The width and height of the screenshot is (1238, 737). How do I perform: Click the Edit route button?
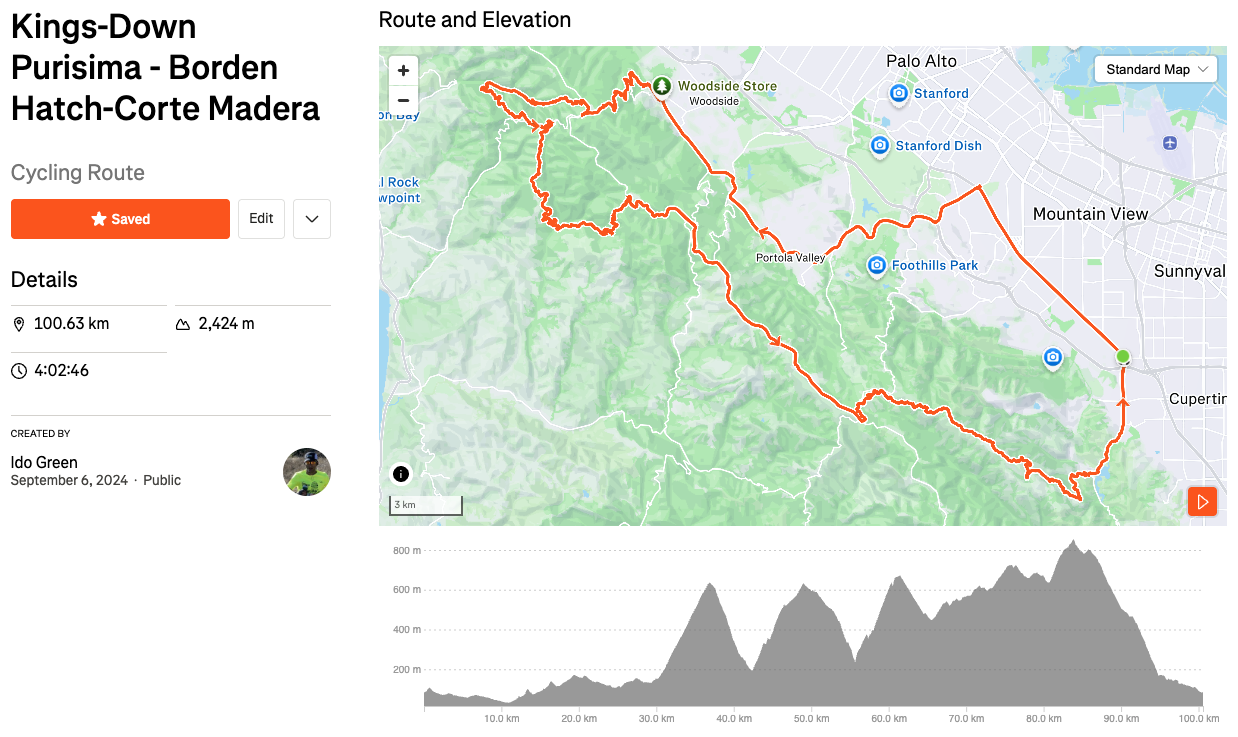point(261,219)
